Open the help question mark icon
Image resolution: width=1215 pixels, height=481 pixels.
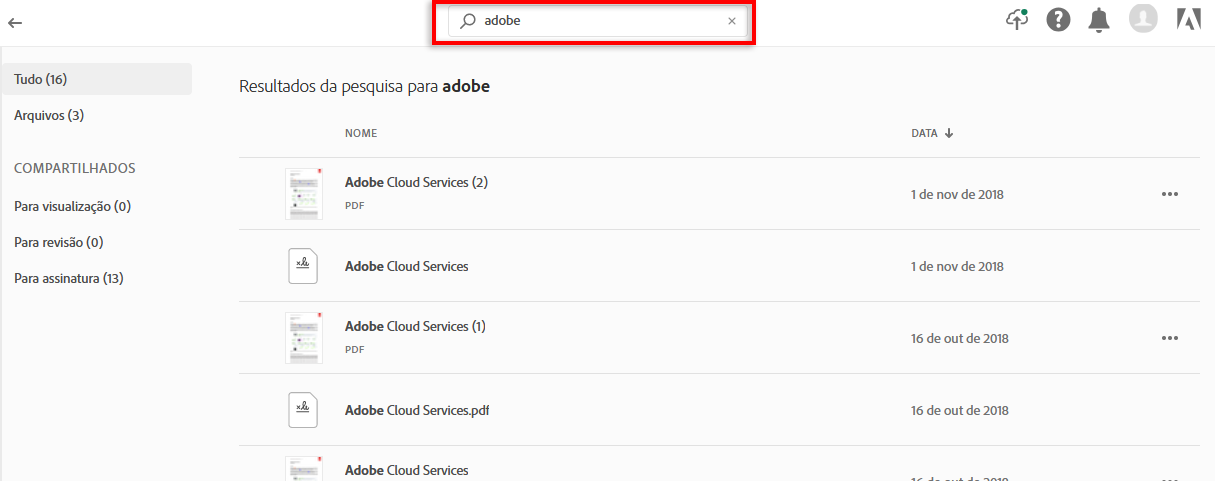tap(1058, 20)
